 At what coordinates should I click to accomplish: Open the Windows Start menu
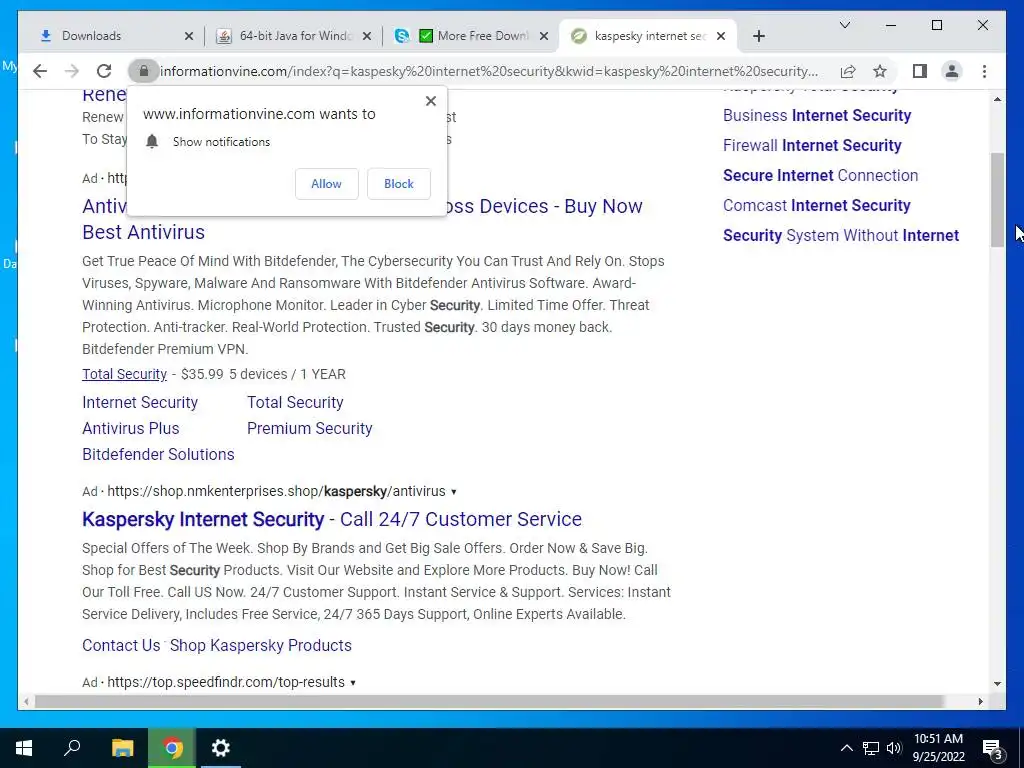24,748
